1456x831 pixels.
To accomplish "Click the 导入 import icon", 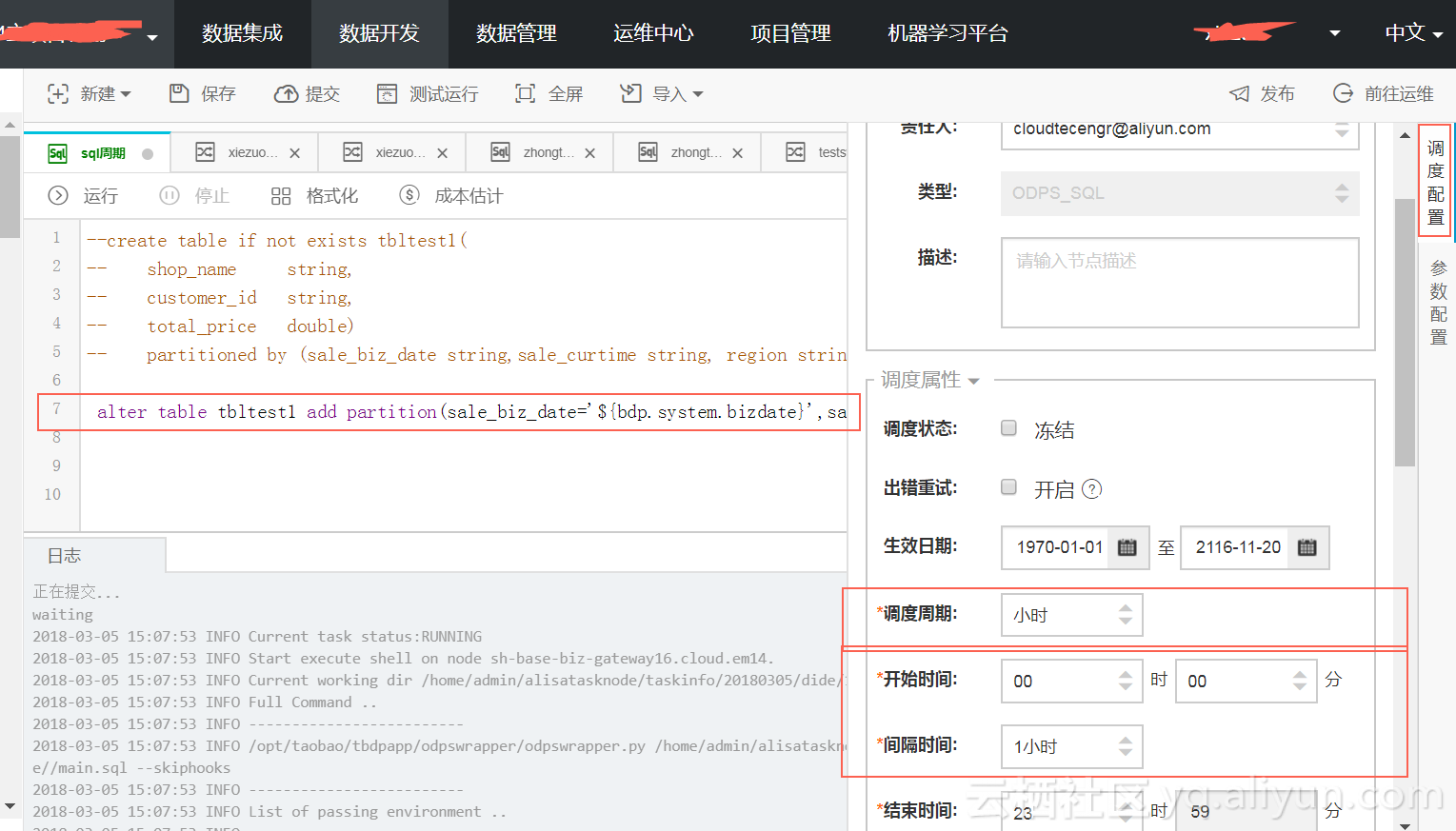I will (x=630, y=92).
